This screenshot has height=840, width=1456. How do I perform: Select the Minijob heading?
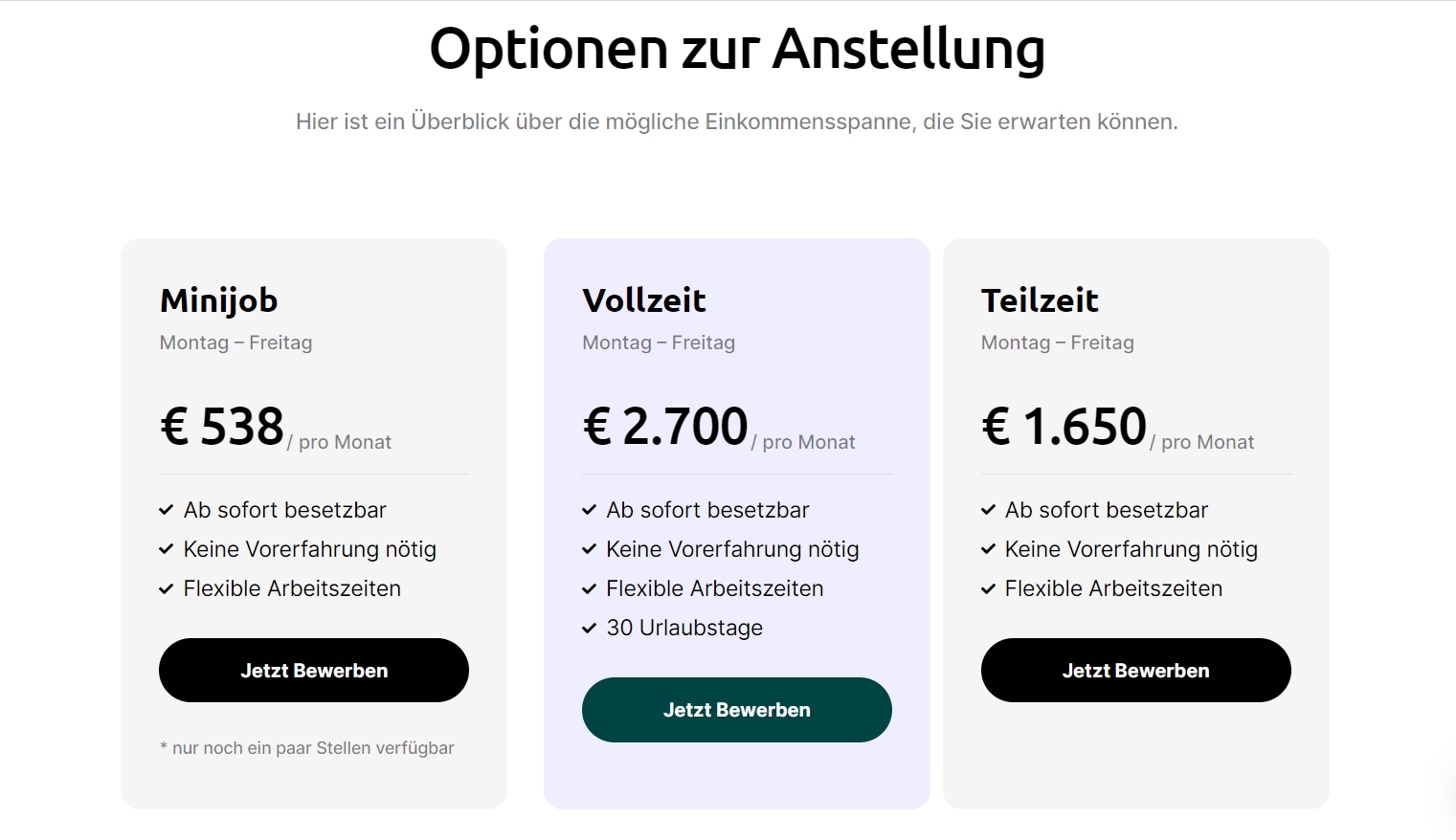(219, 300)
